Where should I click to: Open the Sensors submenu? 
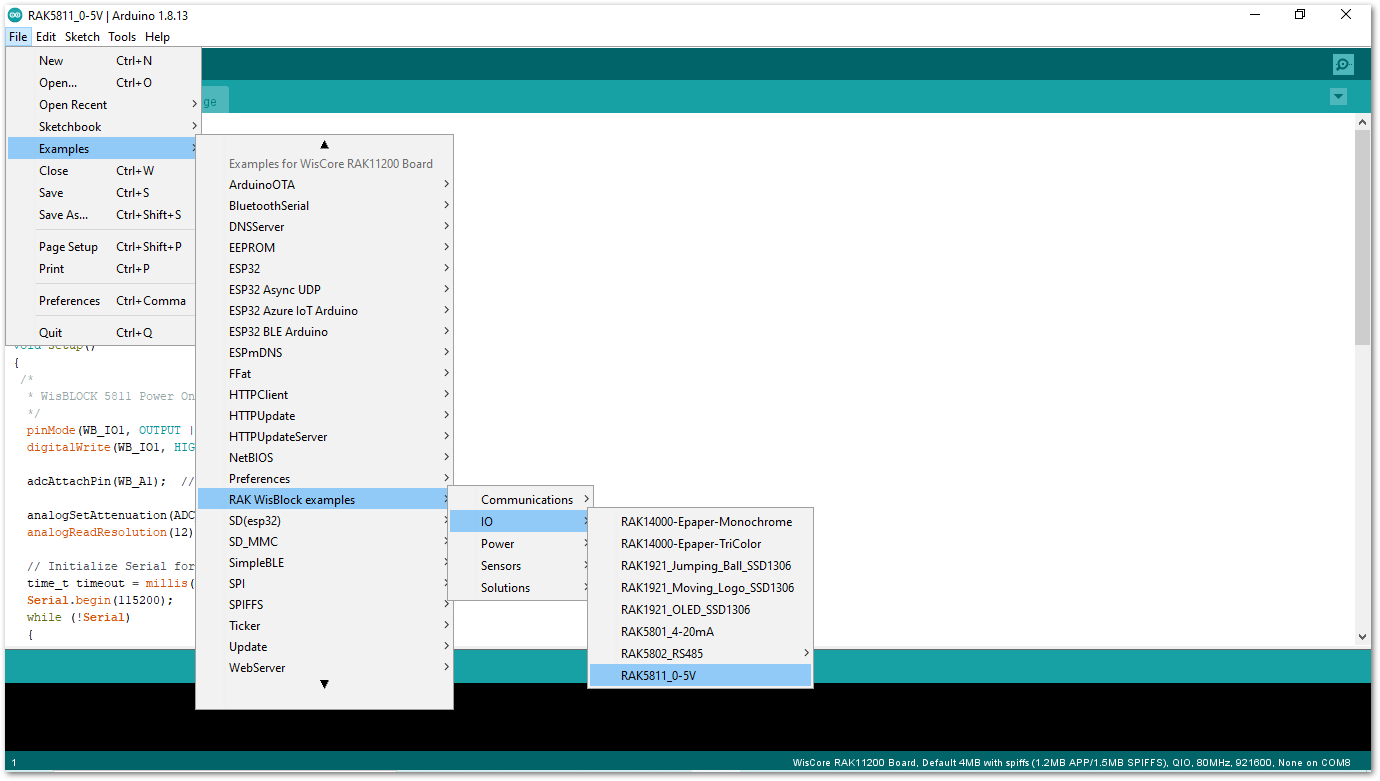tap(521, 566)
